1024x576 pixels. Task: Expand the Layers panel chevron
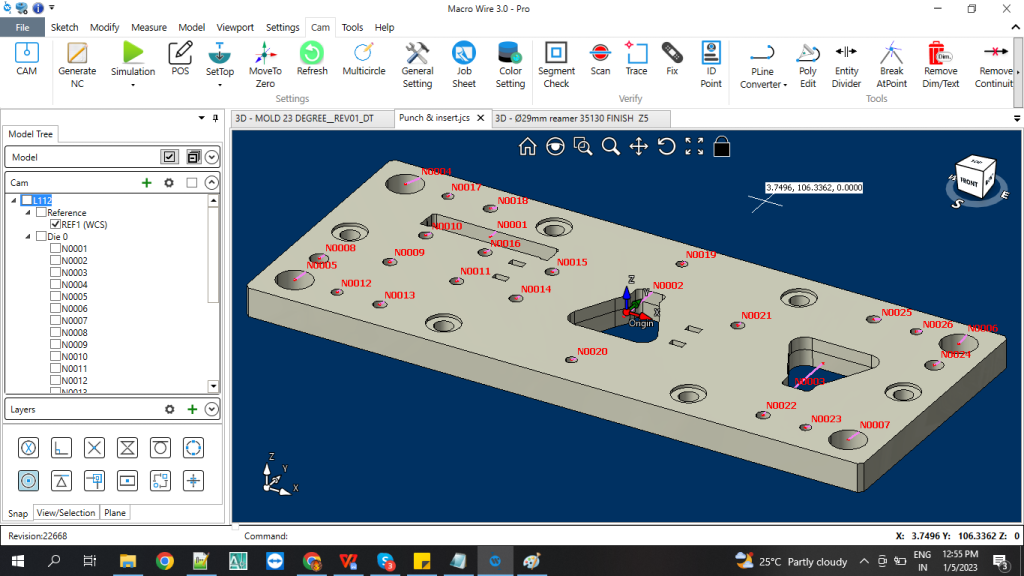pos(210,409)
